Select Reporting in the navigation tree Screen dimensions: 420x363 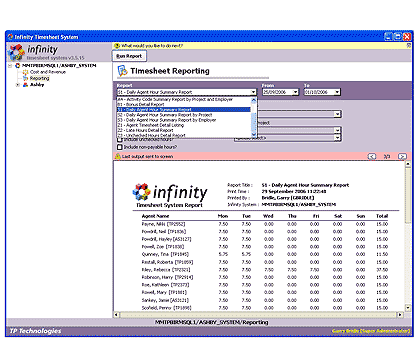pos(39,78)
